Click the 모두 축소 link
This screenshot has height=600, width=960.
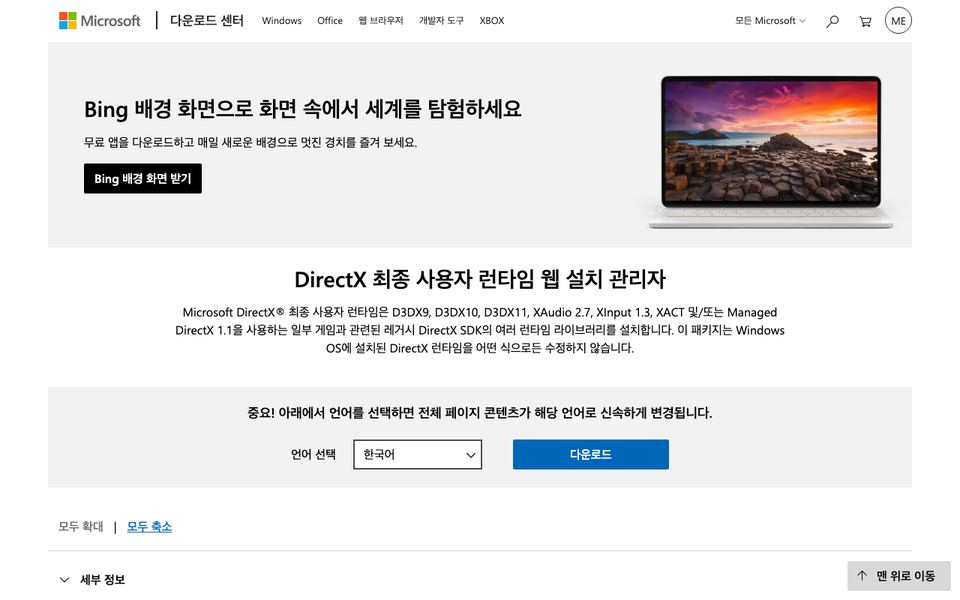coord(149,527)
